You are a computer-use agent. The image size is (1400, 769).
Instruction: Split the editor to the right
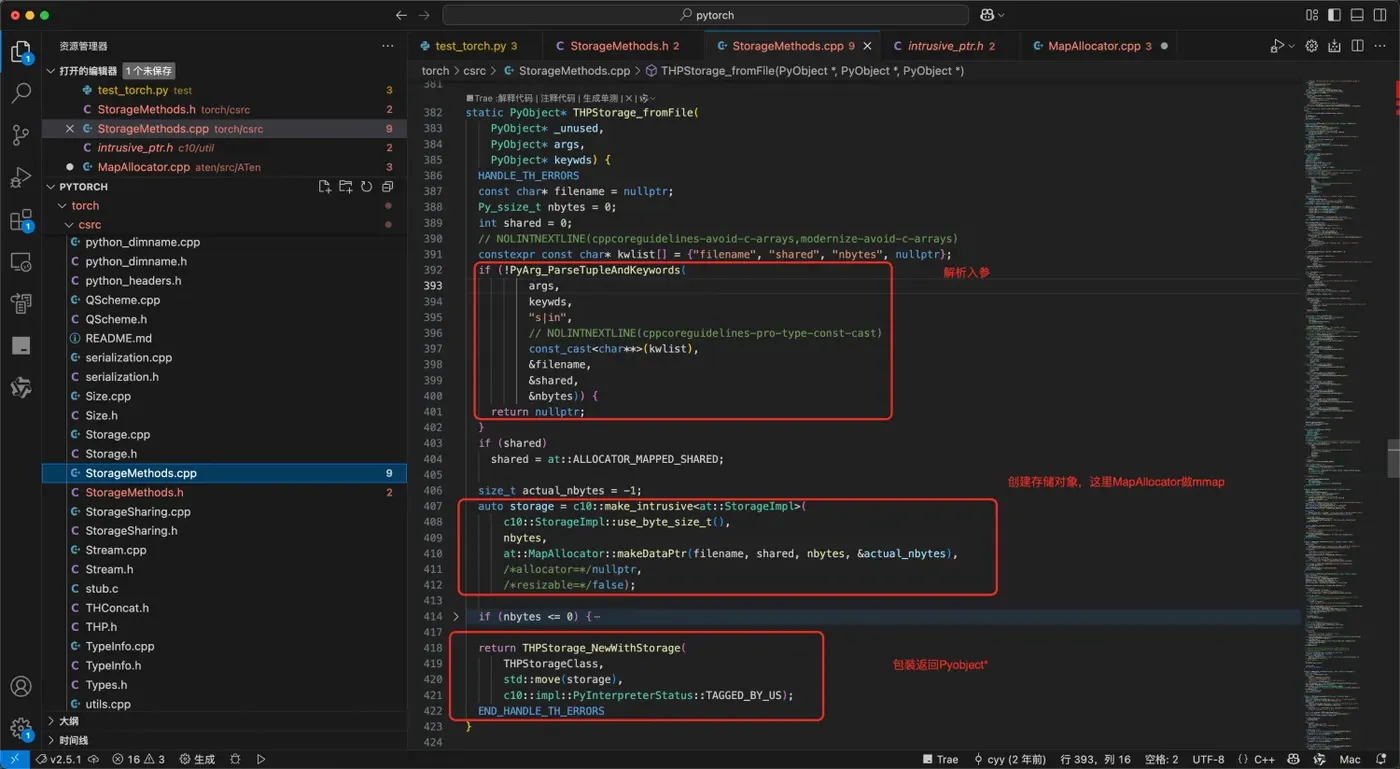pyautogui.click(x=1357, y=46)
